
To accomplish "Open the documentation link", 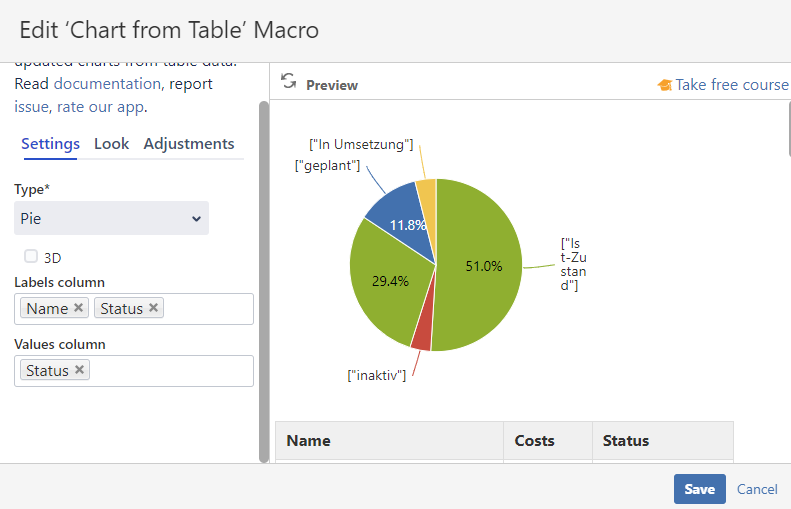I will pyautogui.click(x=107, y=84).
